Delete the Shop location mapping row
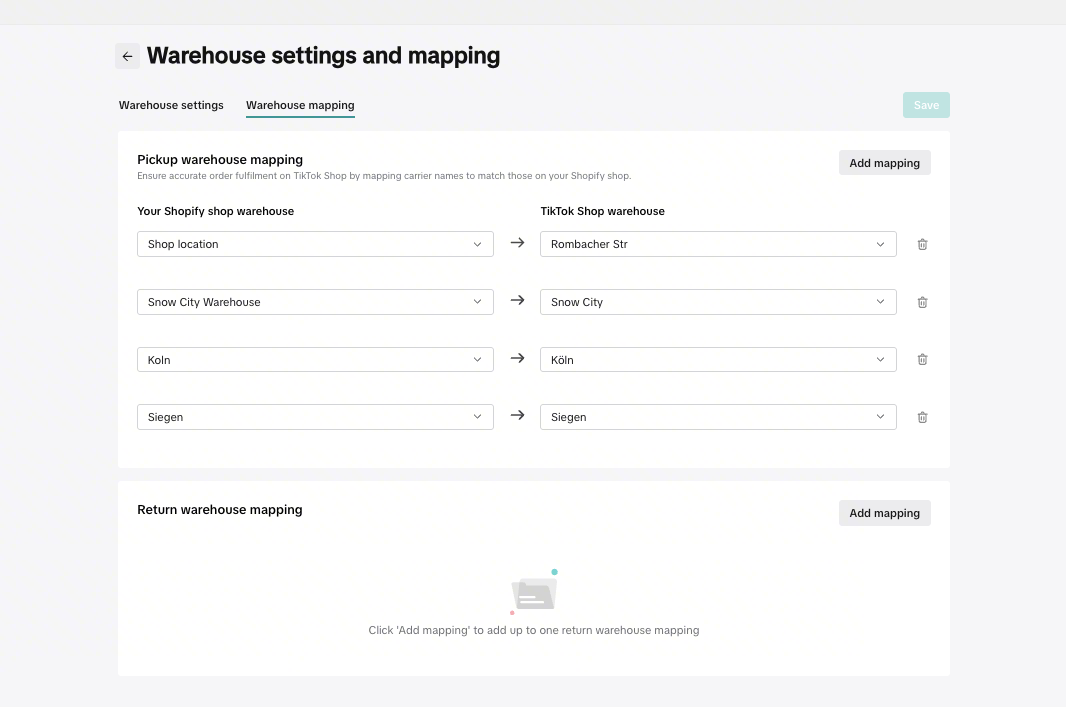The width and height of the screenshot is (1066, 707). [922, 244]
